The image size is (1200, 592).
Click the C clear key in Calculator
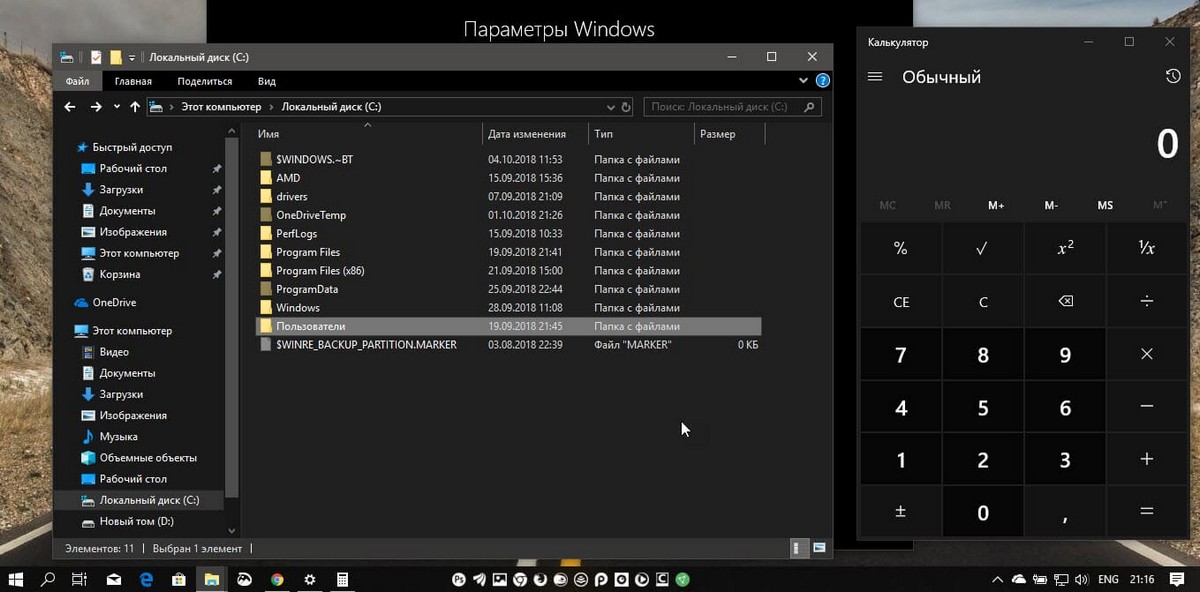[x=983, y=301]
